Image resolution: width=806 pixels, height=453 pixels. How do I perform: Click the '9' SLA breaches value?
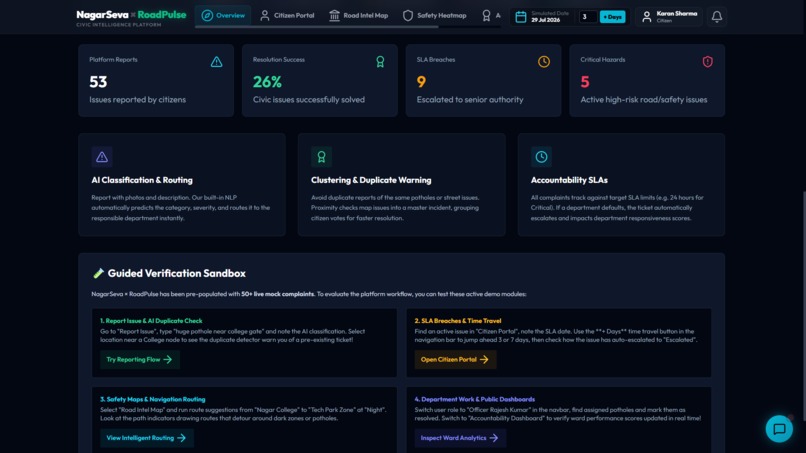pyautogui.click(x=421, y=82)
